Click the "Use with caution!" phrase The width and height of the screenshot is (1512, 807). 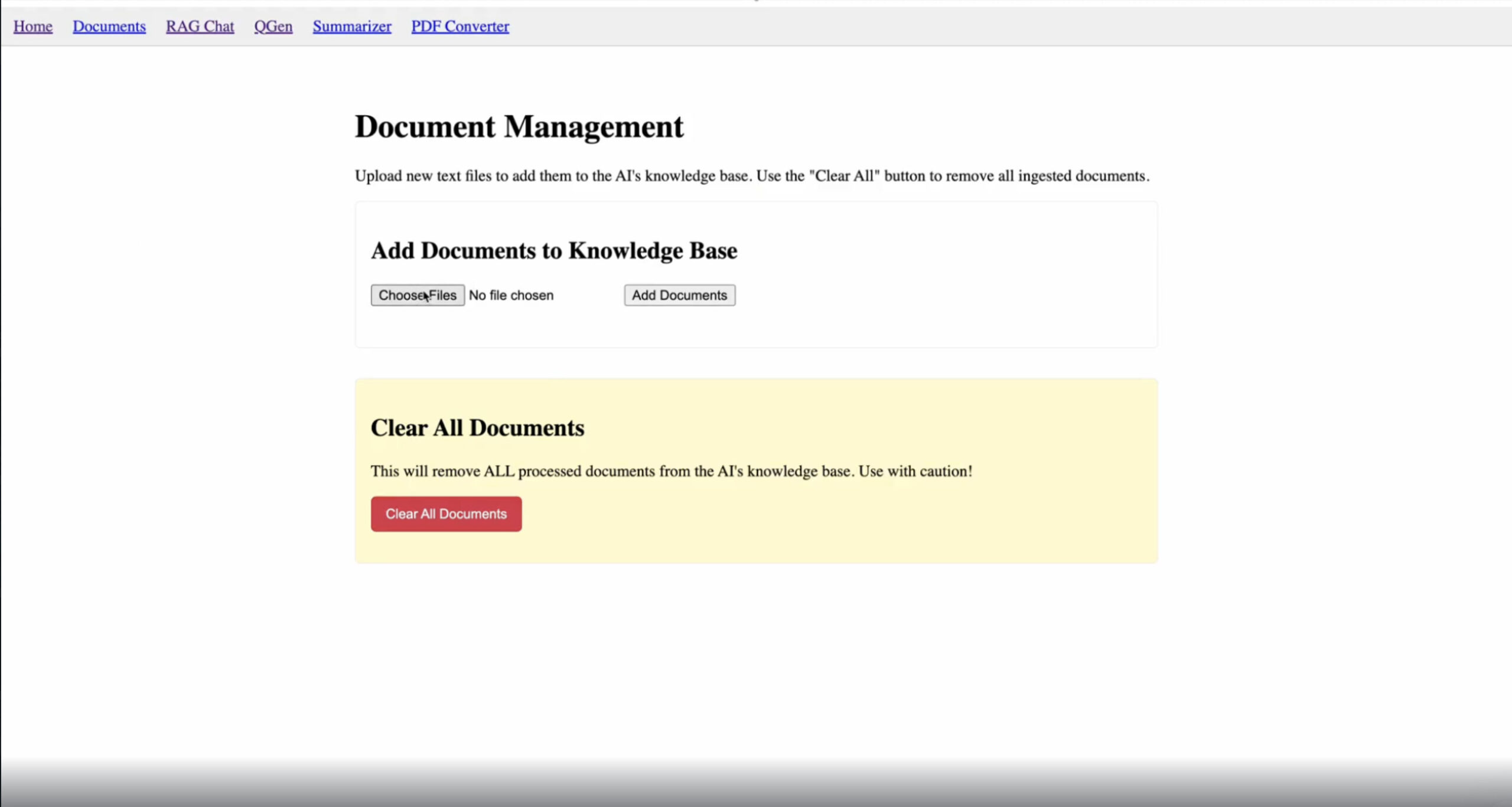(915, 471)
